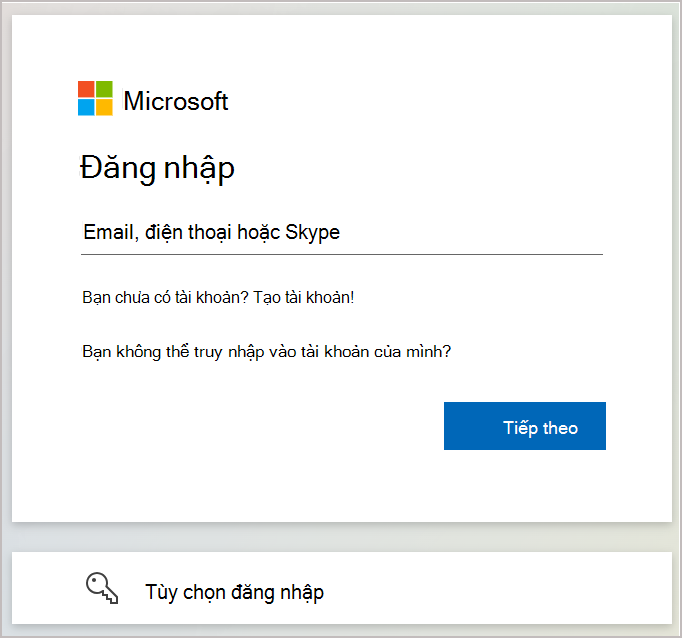The height and width of the screenshot is (638, 682).
Task: Click the red square of Microsoft logo
Action: tap(86, 90)
